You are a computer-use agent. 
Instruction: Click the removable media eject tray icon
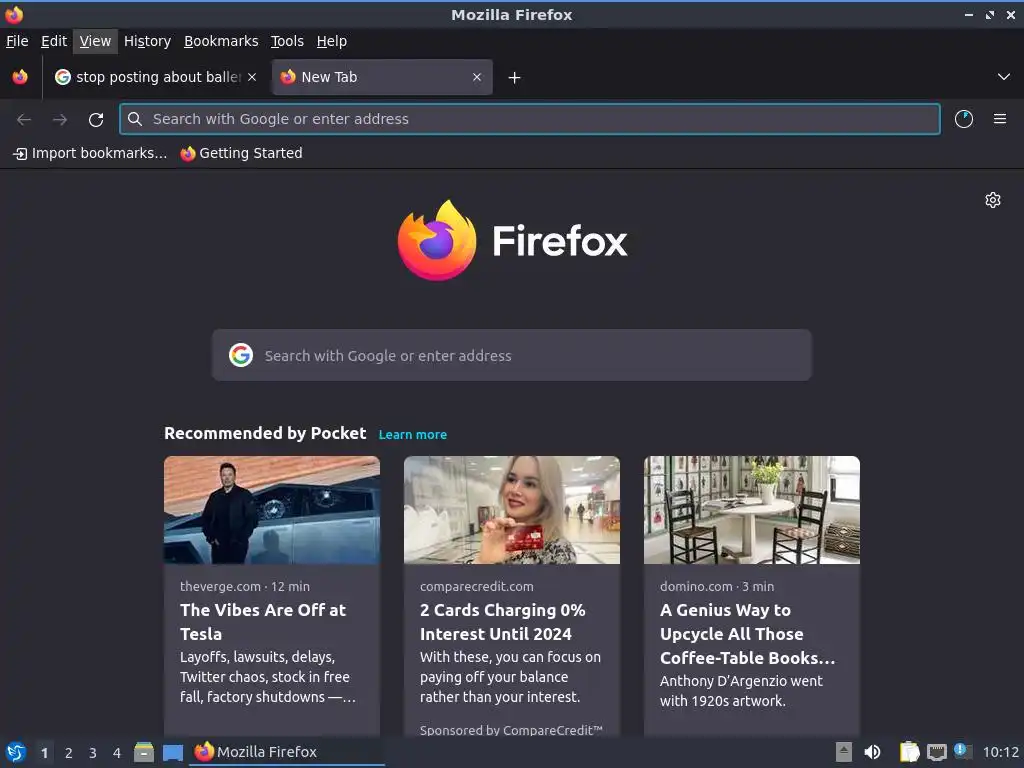(844, 752)
